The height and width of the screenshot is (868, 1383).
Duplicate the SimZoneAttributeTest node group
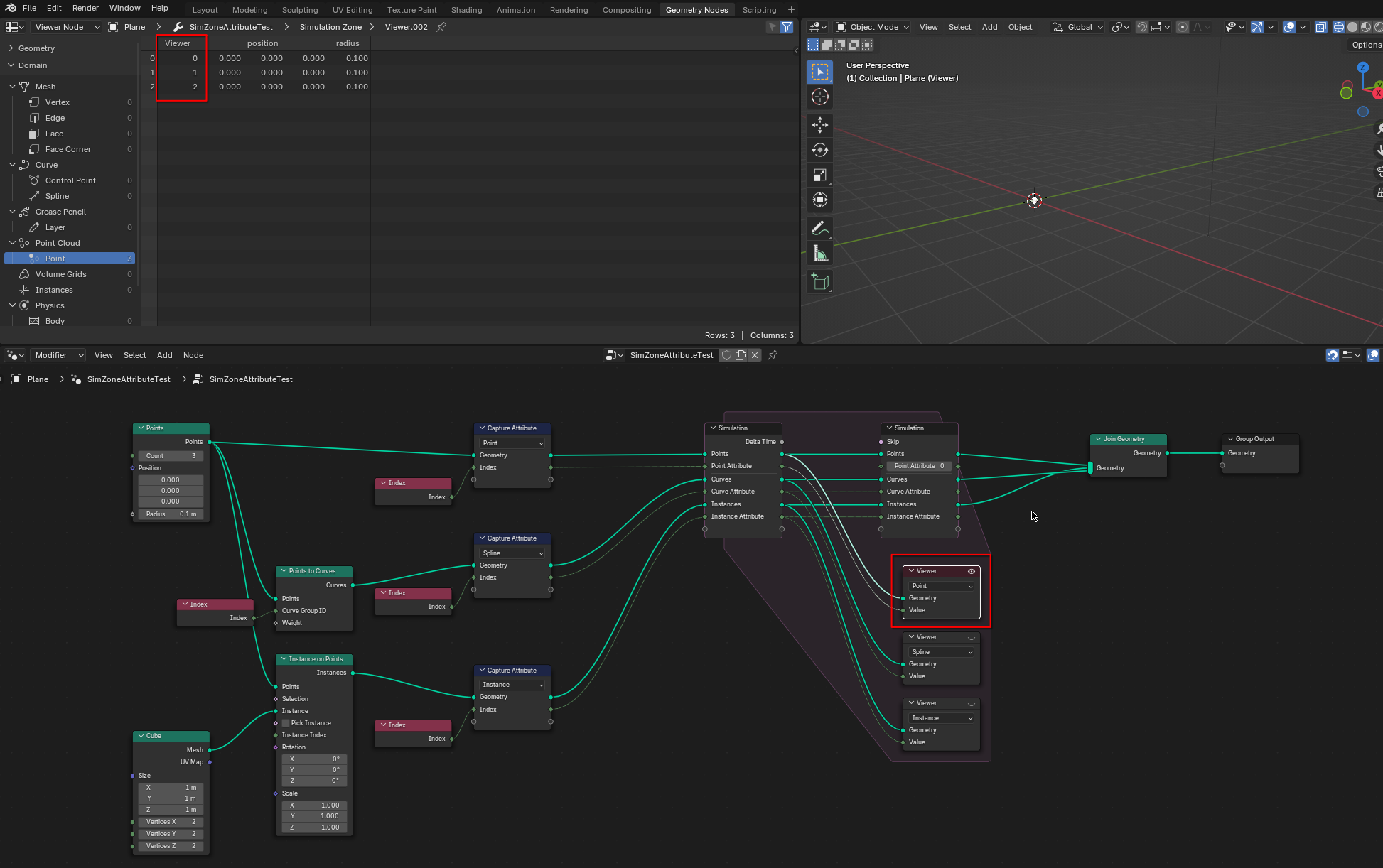[x=741, y=355]
